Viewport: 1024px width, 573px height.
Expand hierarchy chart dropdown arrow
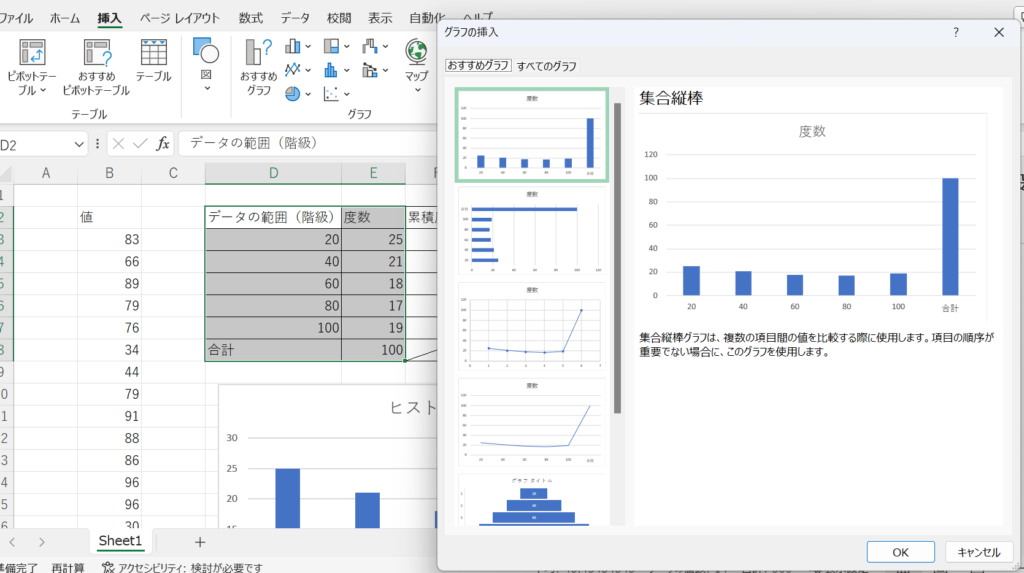click(347, 47)
